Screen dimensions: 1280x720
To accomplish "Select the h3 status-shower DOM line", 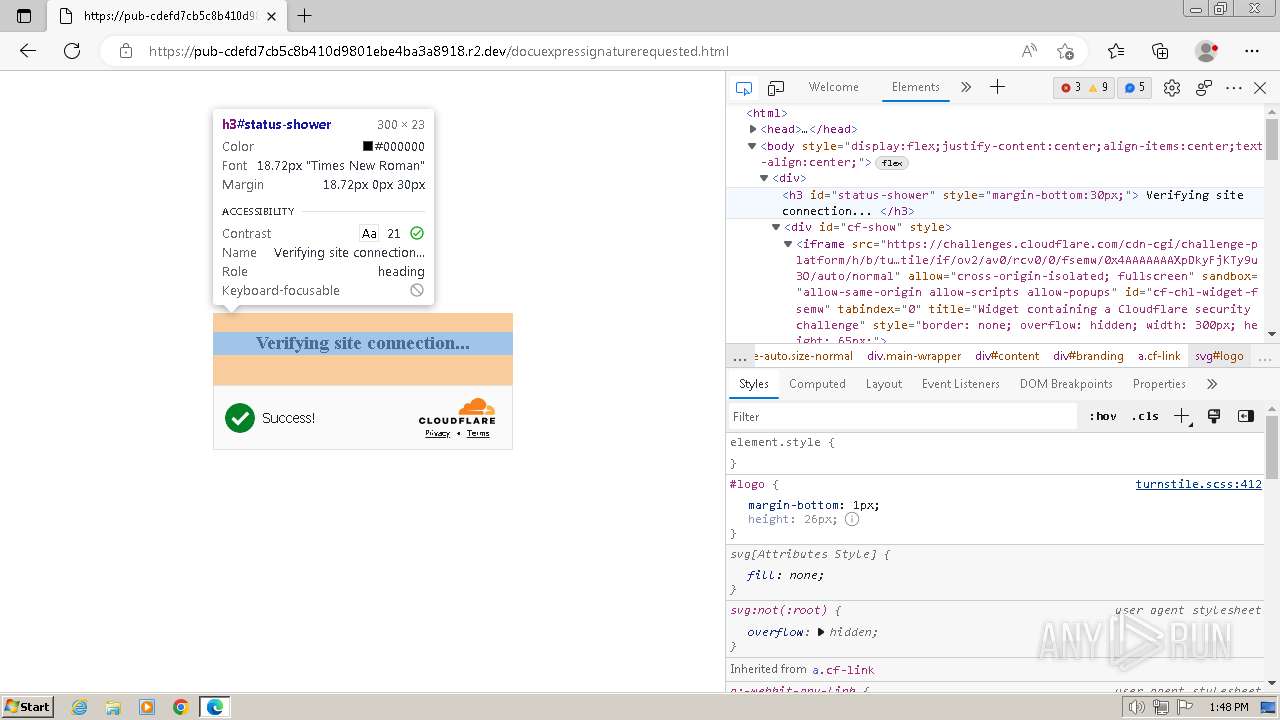I will point(995,203).
